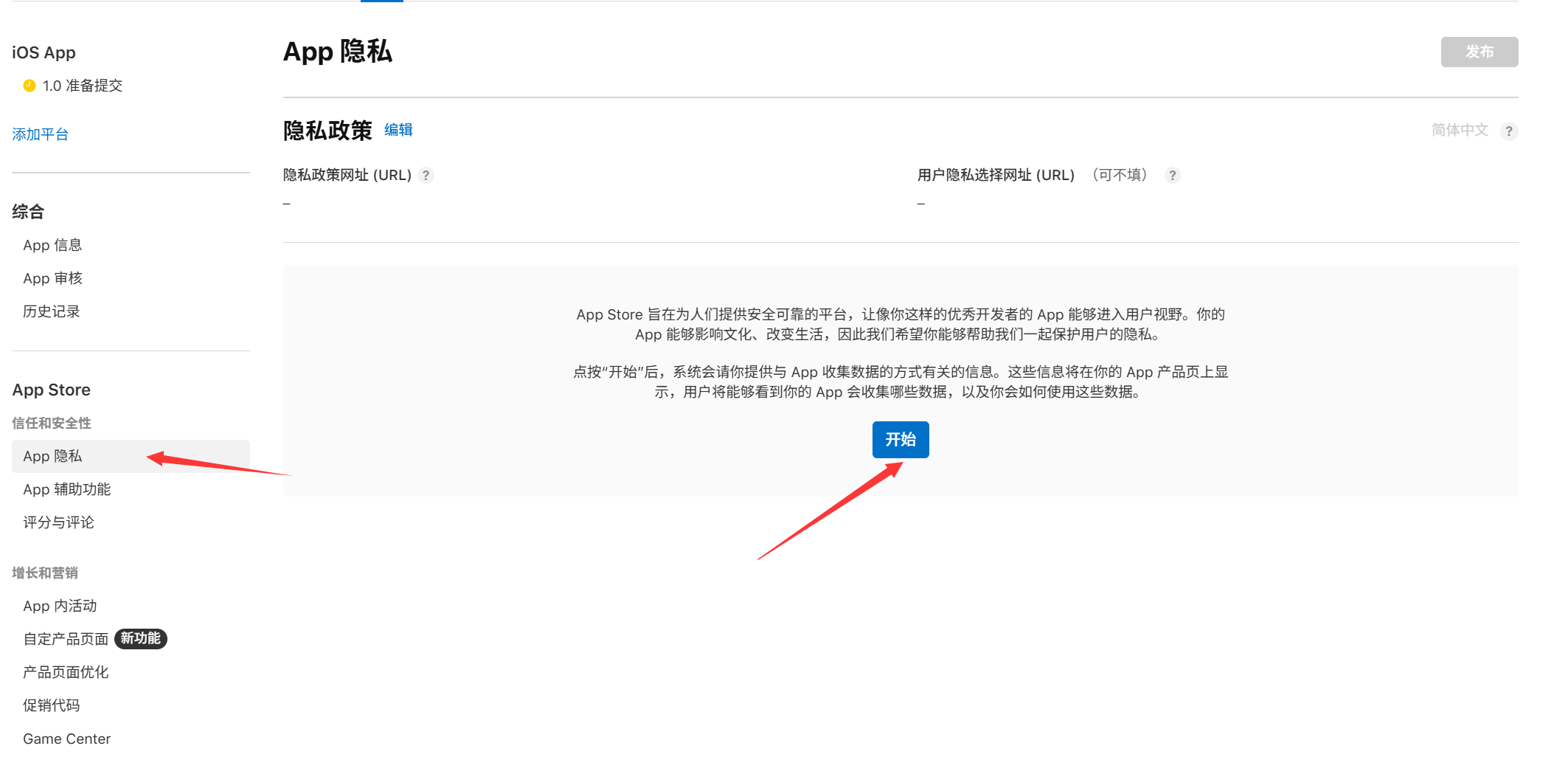Select App 隐私 sidebar item
1568x760 pixels.
click(52, 456)
